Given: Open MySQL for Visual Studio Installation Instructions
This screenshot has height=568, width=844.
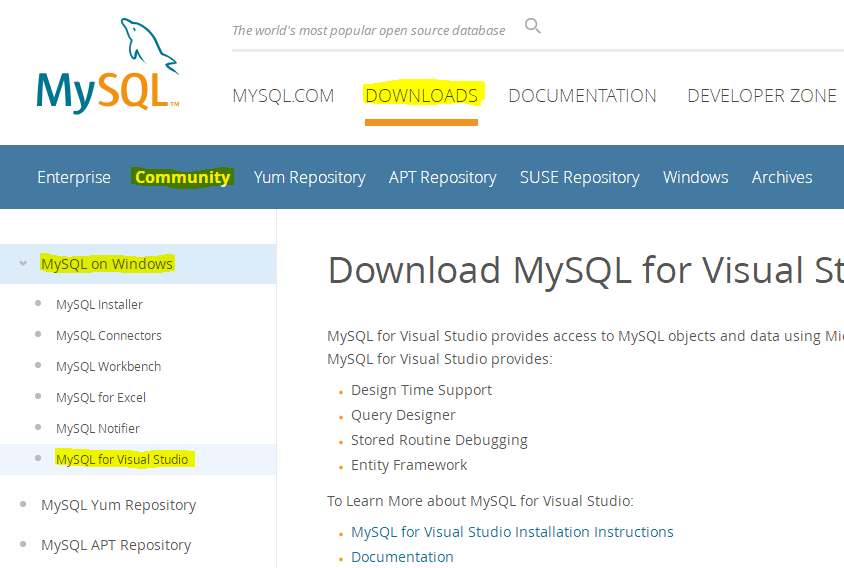Looking at the screenshot, I should click(x=512, y=532).
